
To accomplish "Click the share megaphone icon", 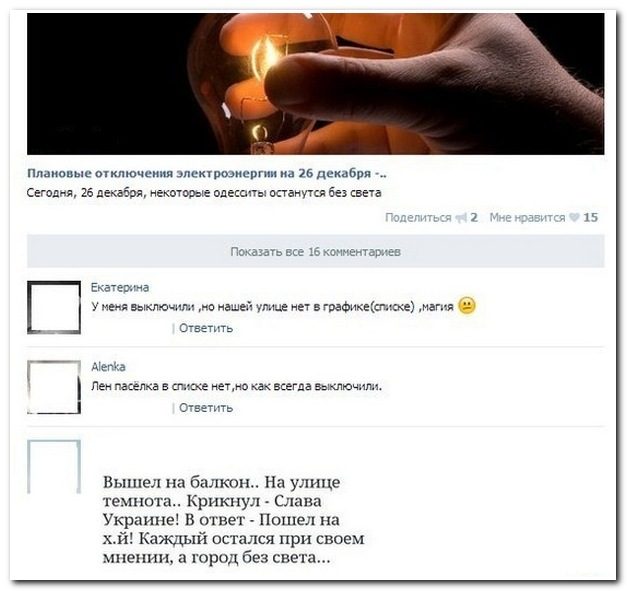I will click(461, 218).
